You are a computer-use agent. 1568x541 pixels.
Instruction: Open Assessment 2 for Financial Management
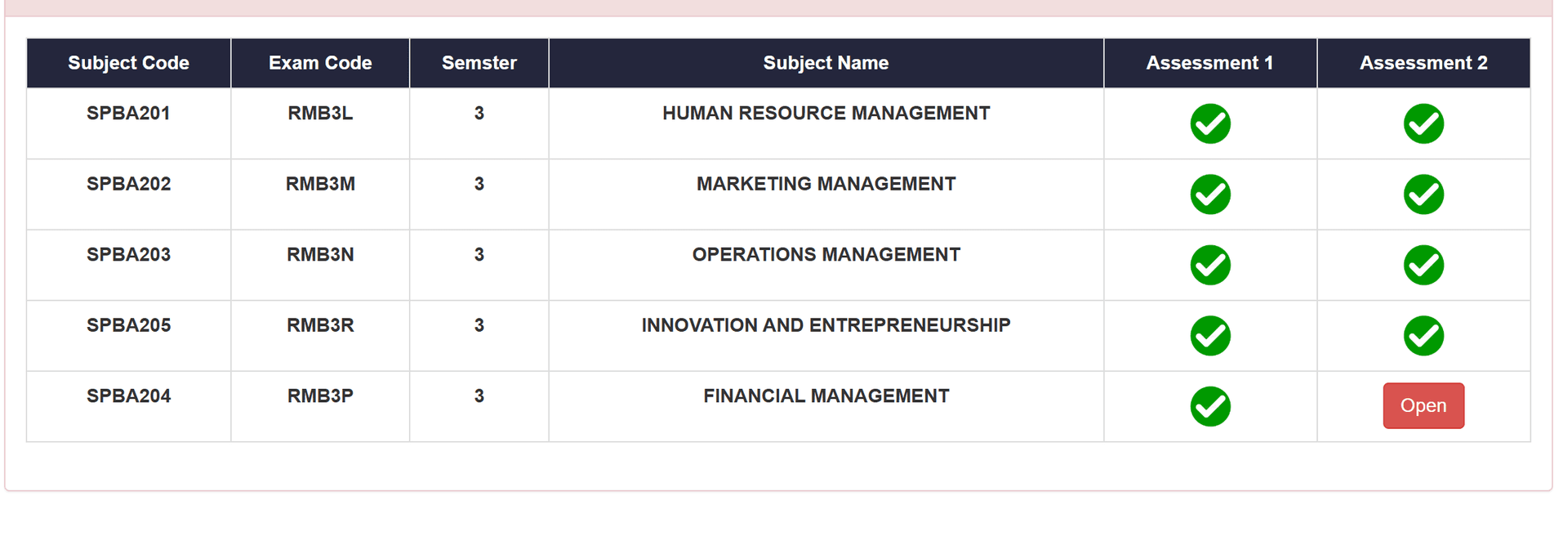click(x=1423, y=405)
